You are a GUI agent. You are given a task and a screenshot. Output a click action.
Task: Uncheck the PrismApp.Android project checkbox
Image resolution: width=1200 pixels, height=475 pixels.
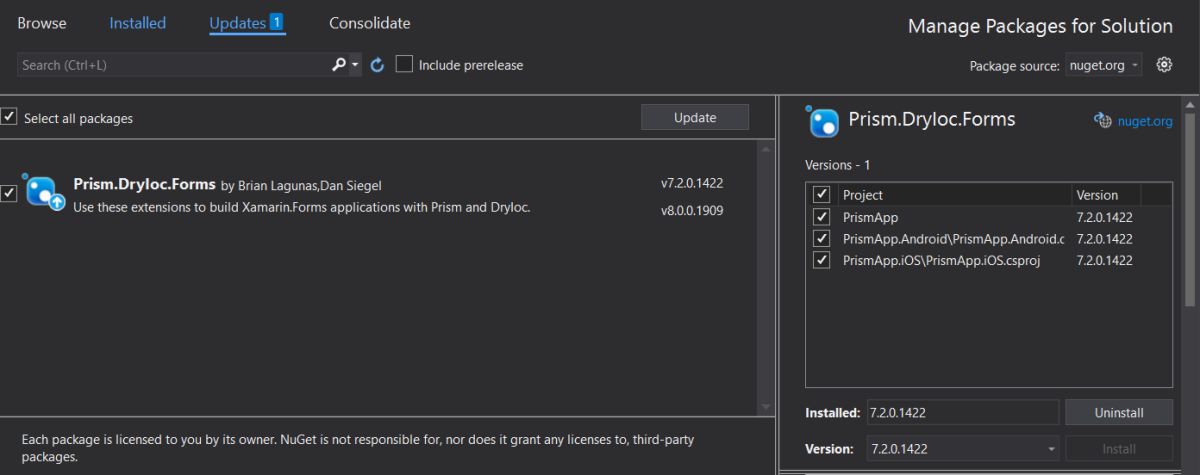(x=822, y=239)
